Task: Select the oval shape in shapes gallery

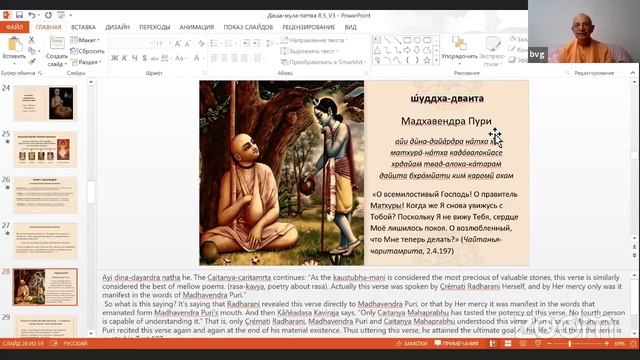Action: pos(417,40)
